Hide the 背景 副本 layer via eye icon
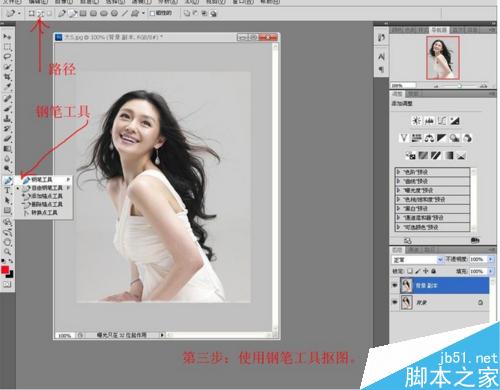This screenshot has height=390, width=500. pyautogui.click(x=395, y=285)
